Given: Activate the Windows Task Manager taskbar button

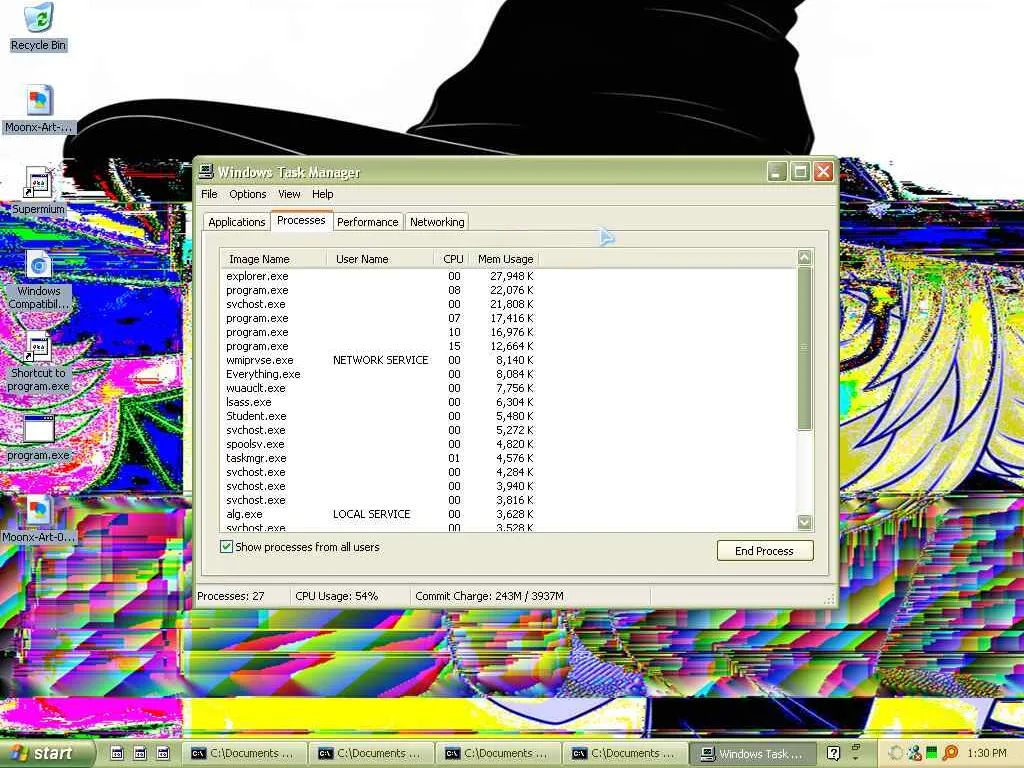Looking at the screenshot, I should [753, 753].
